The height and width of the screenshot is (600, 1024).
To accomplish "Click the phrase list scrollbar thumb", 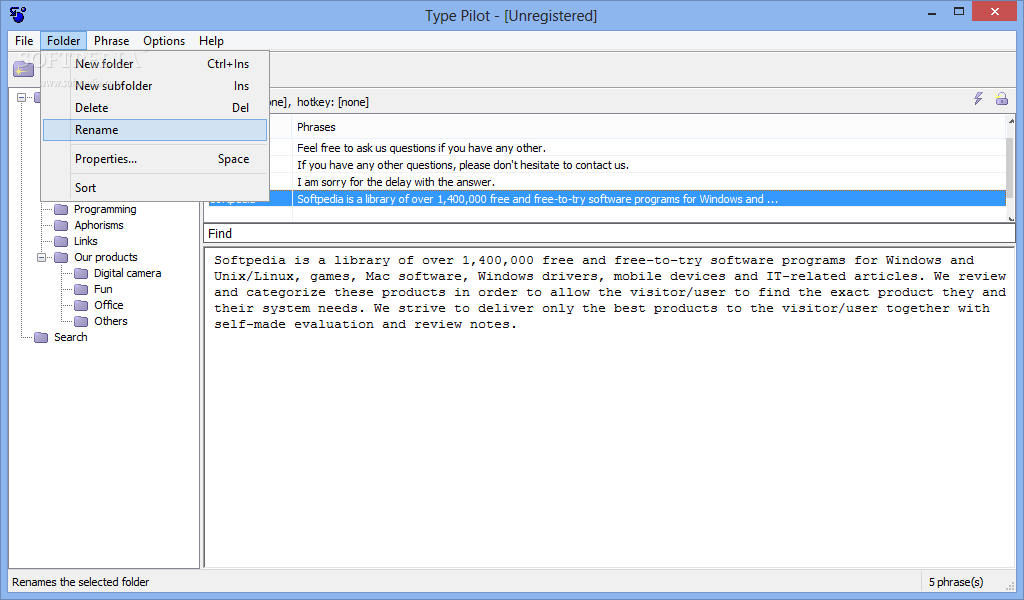I will click(x=1011, y=170).
